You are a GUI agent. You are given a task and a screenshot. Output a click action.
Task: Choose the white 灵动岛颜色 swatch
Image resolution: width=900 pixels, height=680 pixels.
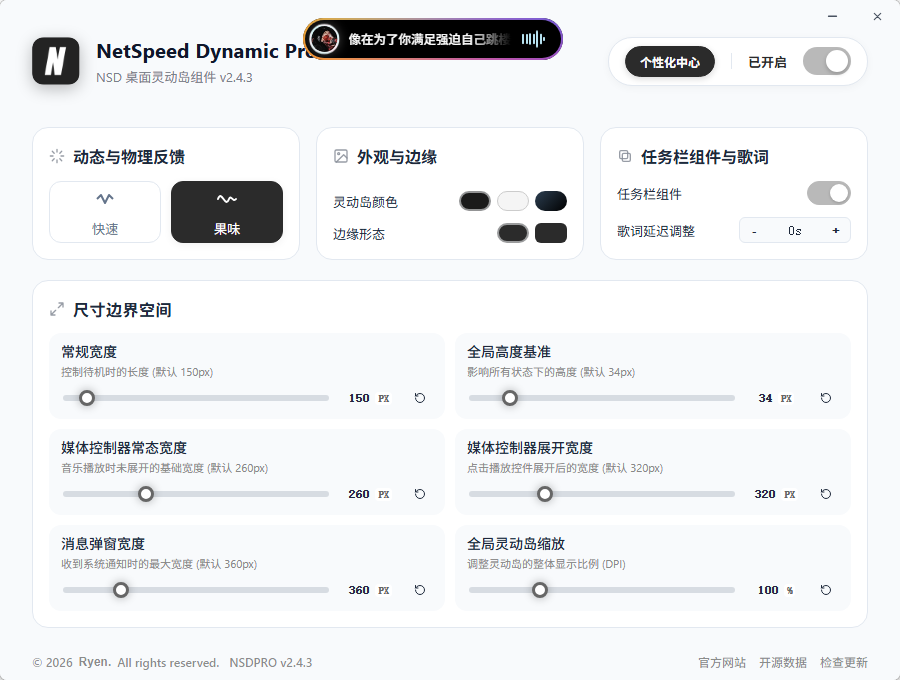point(513,201)
